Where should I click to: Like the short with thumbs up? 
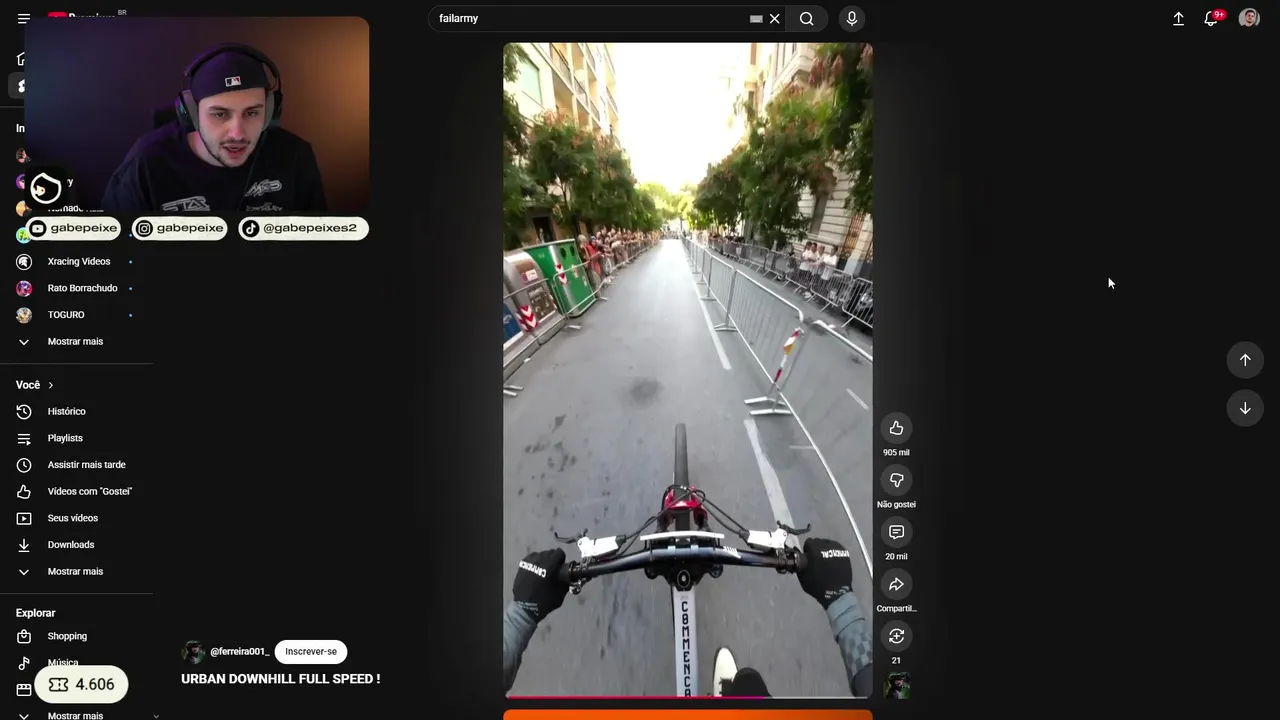tap(896, 428)
